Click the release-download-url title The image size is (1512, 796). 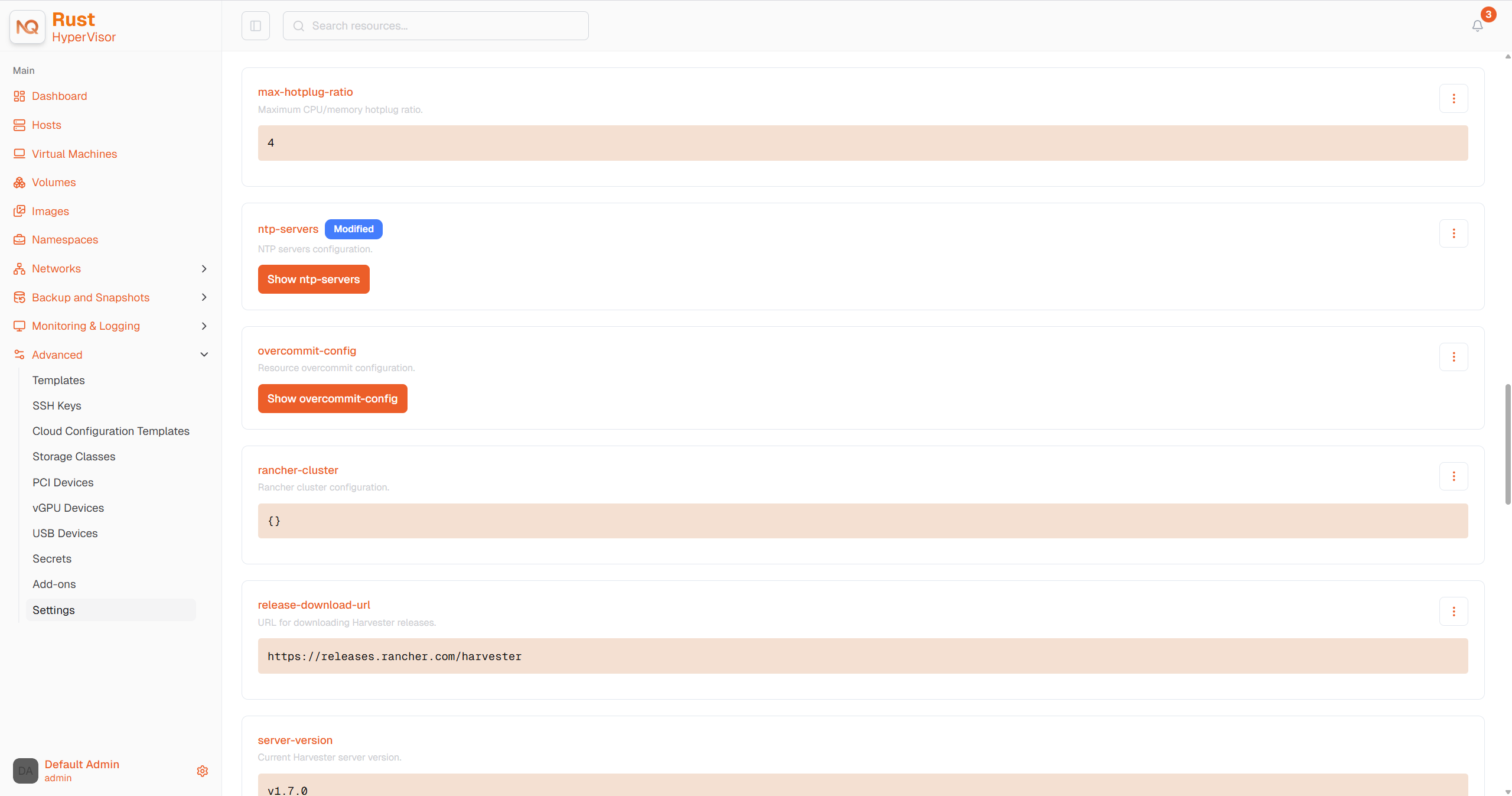(x=314, y=605)
